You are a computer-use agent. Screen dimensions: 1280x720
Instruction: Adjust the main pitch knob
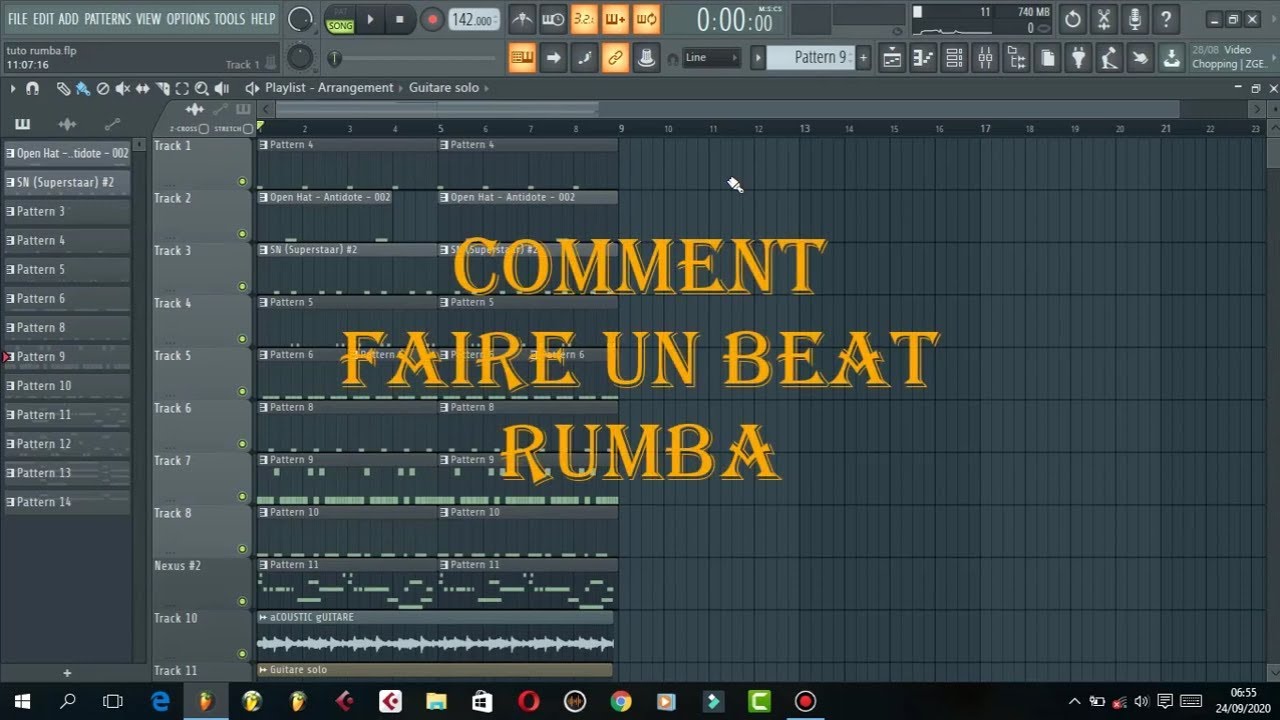[x=300, y=57]
